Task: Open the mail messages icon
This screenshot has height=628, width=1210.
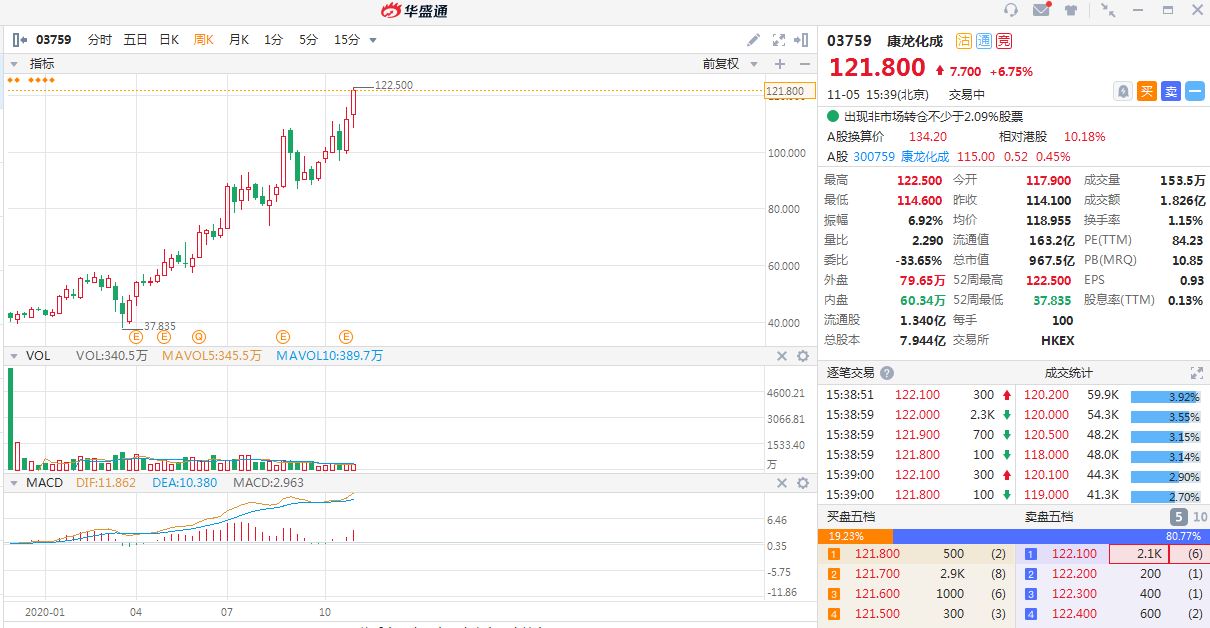Action: (x=1042, y=10)
